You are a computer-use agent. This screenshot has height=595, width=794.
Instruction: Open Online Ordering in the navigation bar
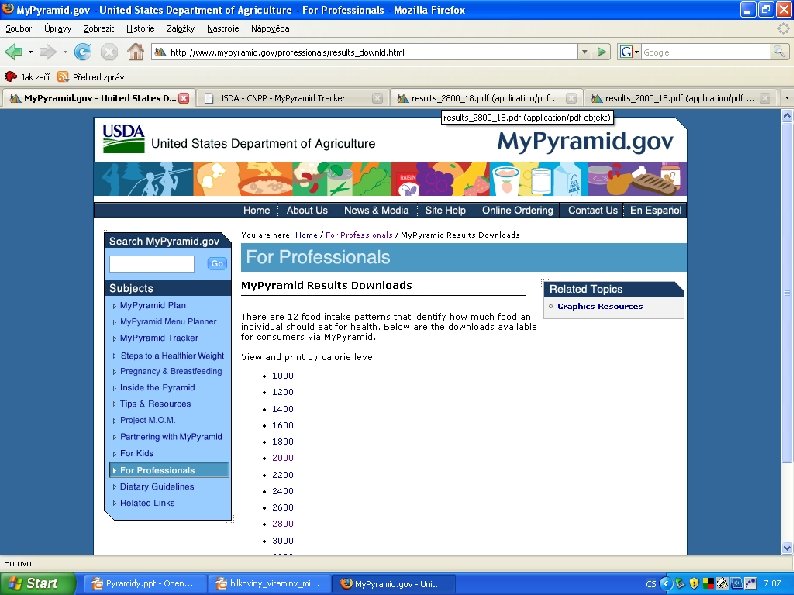(x=518, y=210)
